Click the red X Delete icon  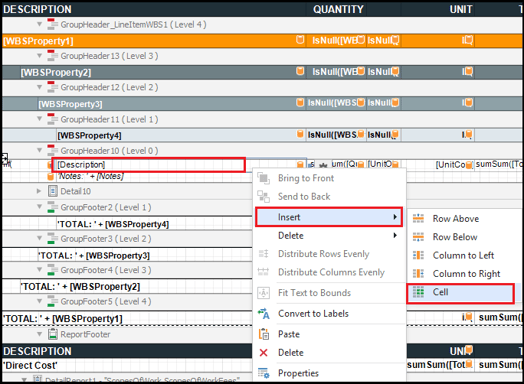coord(263,353)
